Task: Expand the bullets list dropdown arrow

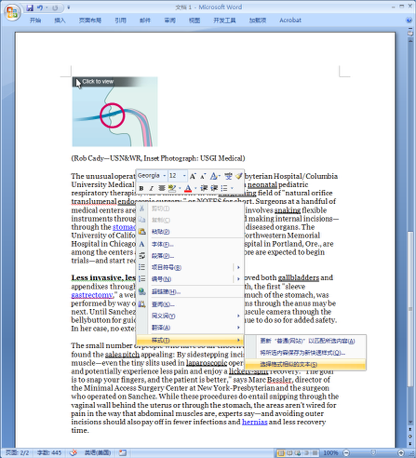Action: (x=232, y=188)
